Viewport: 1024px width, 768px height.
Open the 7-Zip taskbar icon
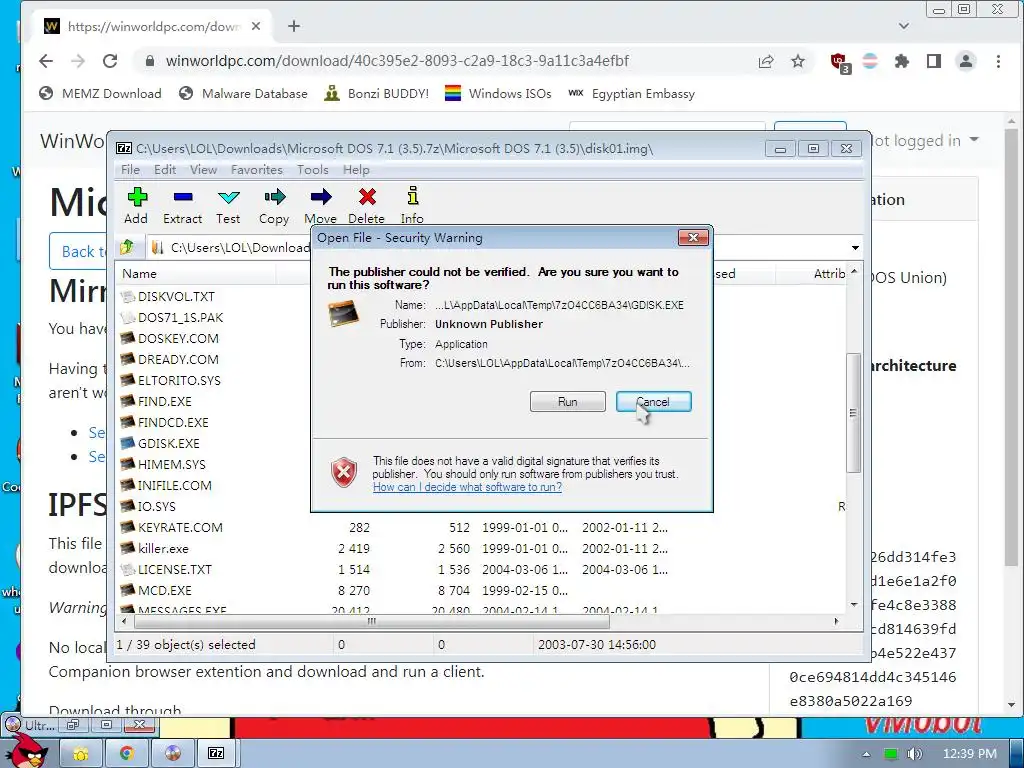click(216, 753)
